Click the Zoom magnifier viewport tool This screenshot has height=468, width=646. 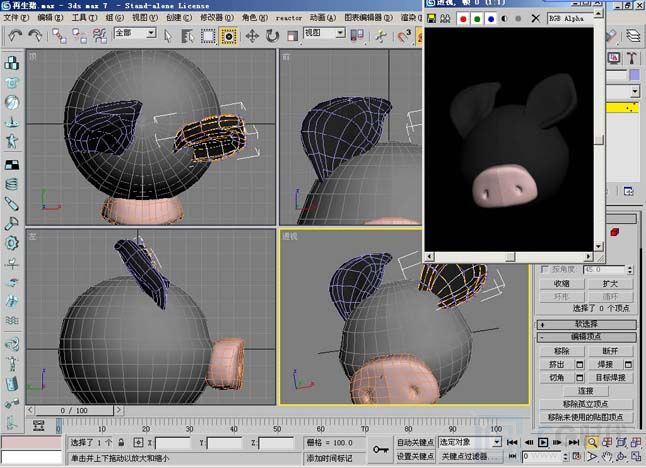coord(592,442)
